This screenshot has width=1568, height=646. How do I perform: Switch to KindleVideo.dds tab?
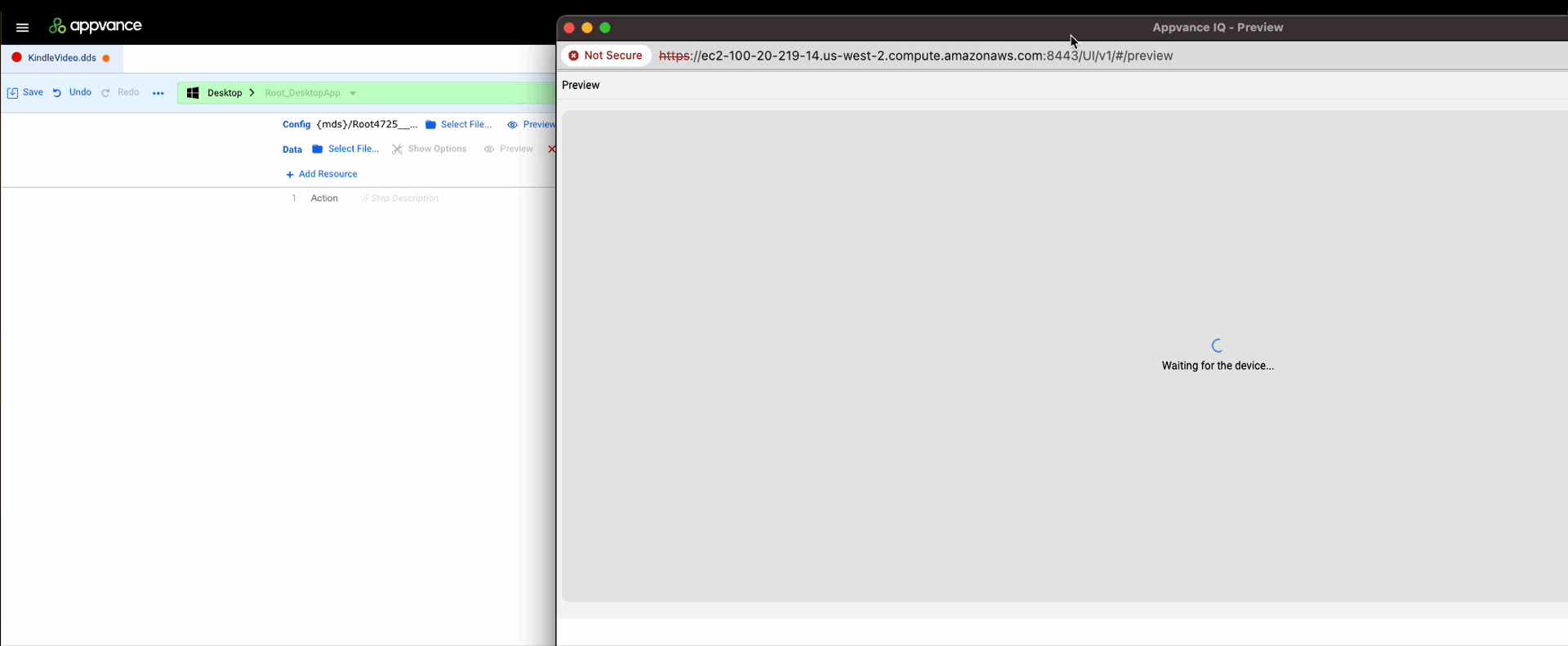(62, 58)
